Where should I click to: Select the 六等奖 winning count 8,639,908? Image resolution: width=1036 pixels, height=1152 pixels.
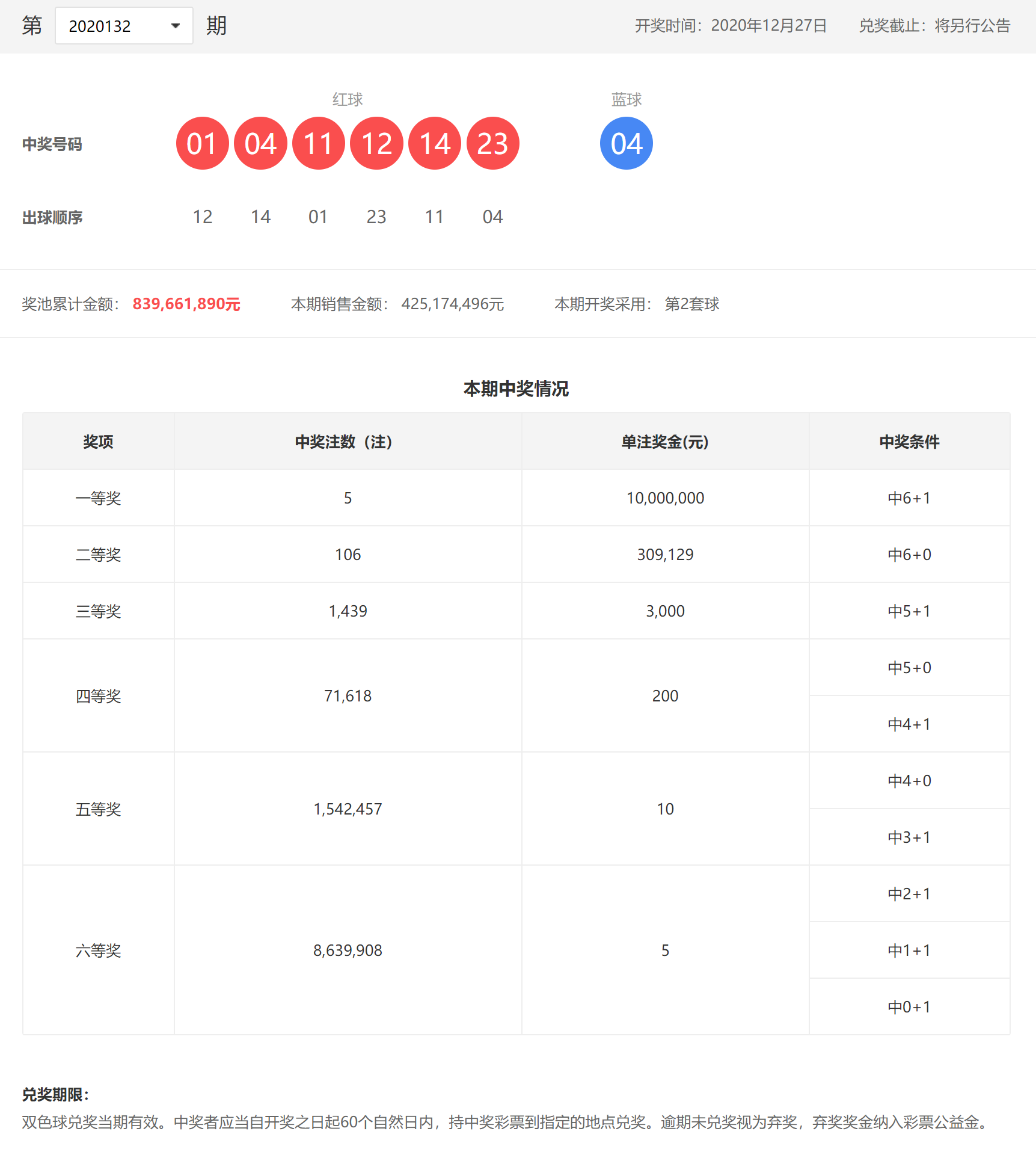(348, 950)
